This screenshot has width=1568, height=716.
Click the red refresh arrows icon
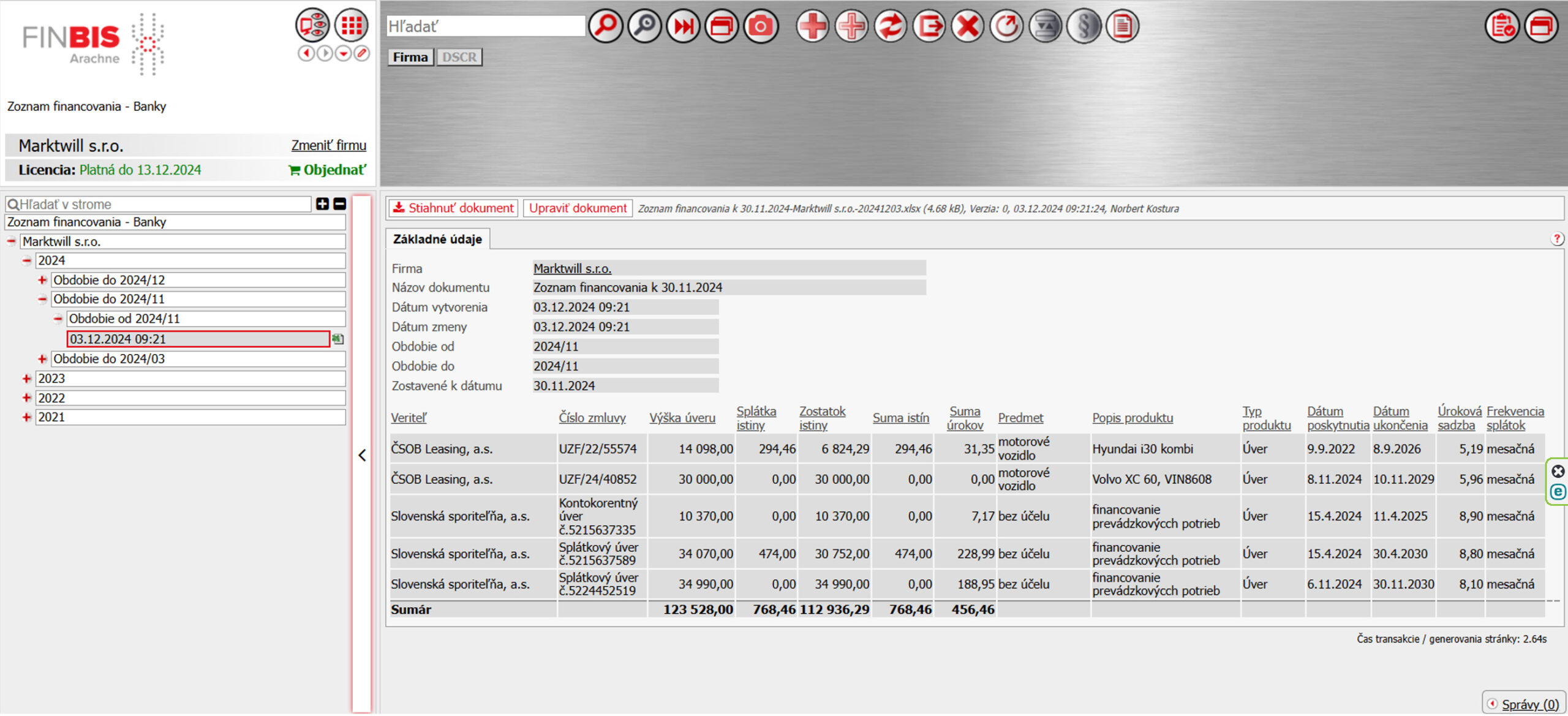pyautogui.click(x=890, y=26)
